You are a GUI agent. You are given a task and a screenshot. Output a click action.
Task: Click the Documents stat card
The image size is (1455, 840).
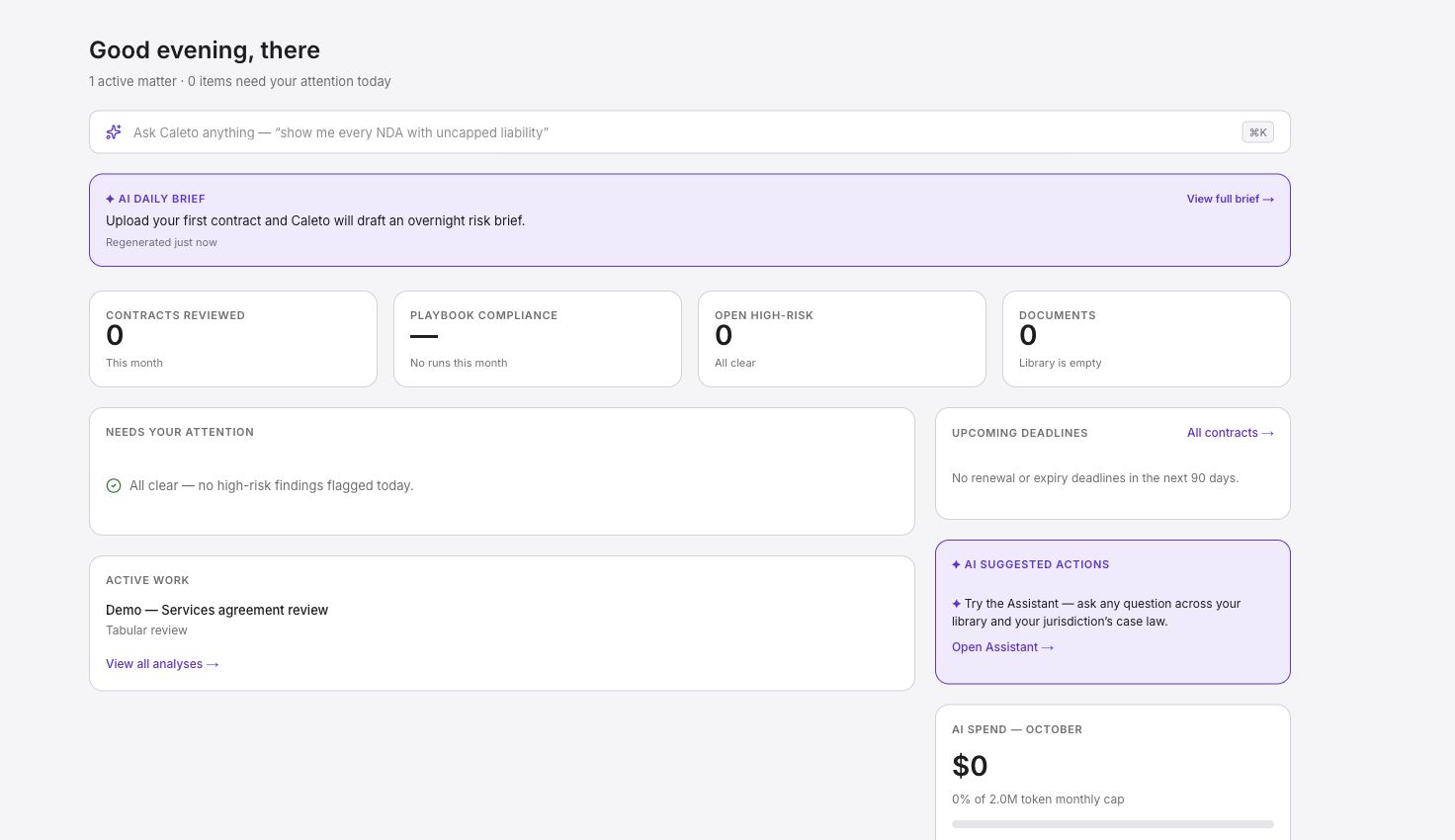1147,339
